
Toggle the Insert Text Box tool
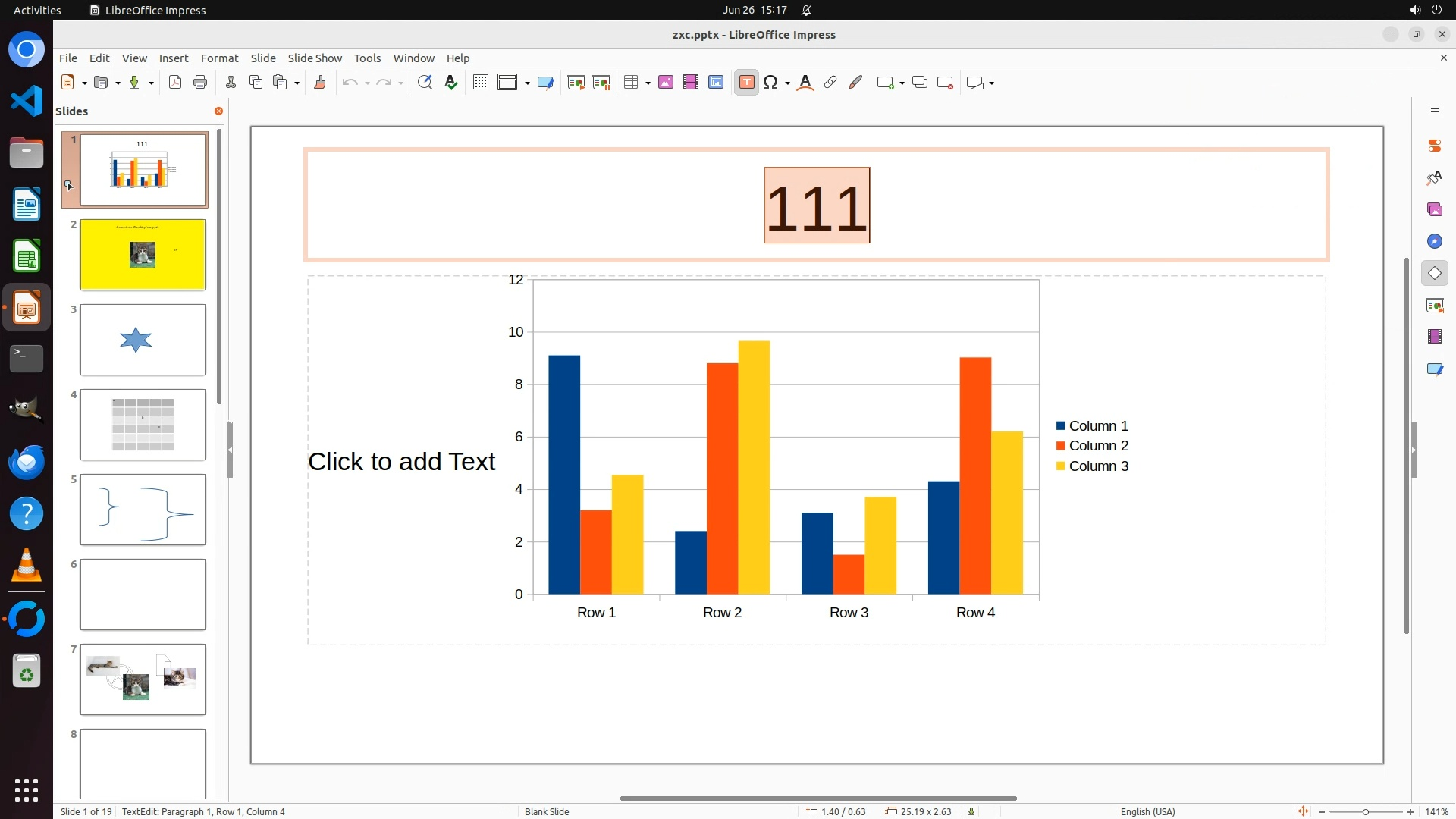746,83
